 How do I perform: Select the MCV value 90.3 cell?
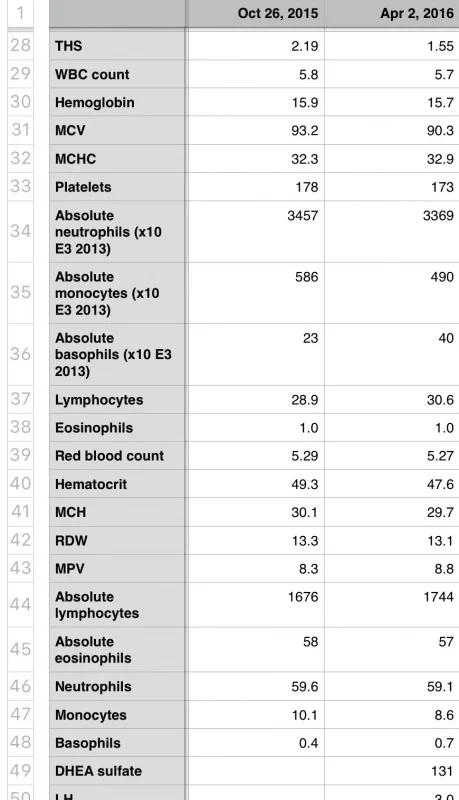(x=392, y=130)
